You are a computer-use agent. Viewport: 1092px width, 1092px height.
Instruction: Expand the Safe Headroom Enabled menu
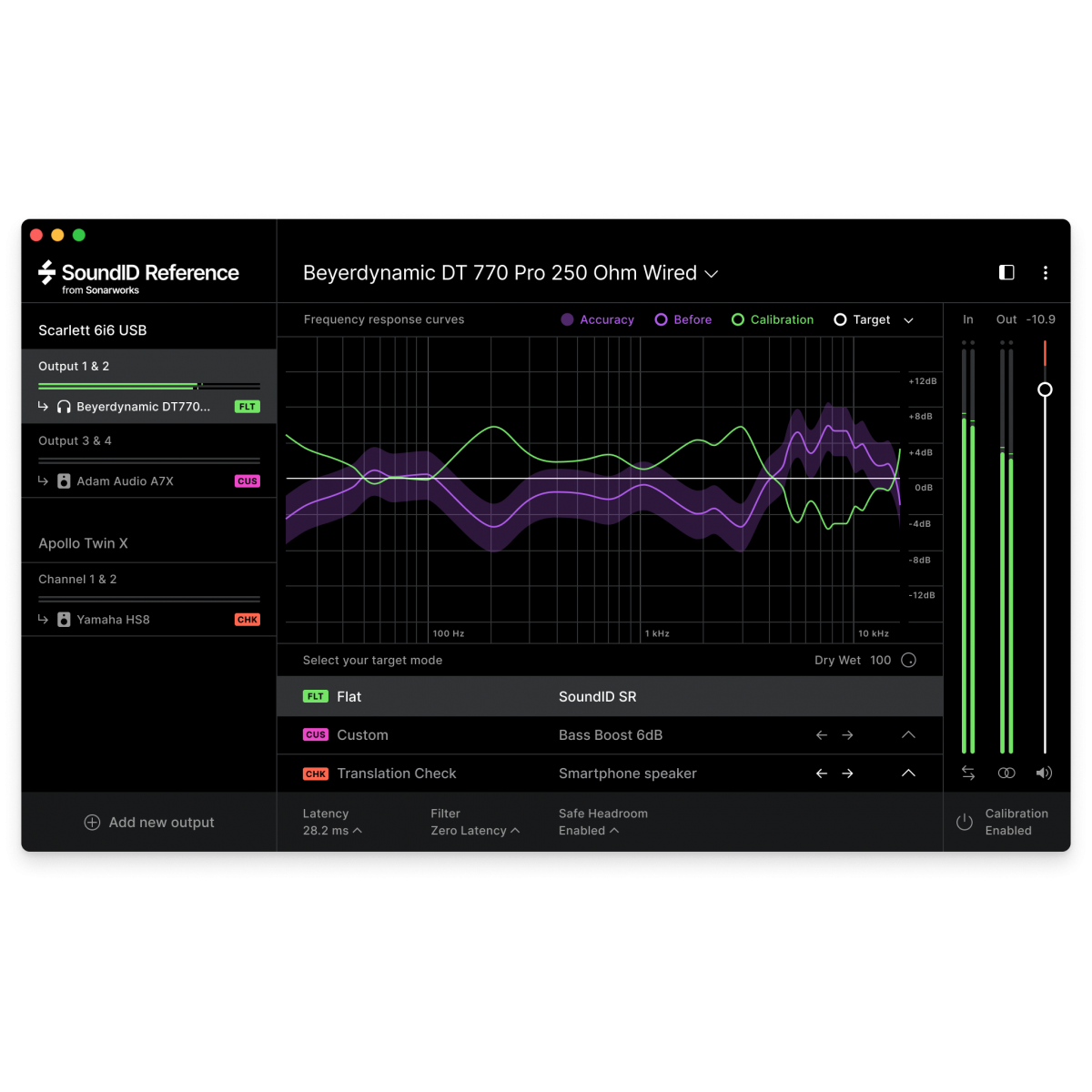coord(588,831)
